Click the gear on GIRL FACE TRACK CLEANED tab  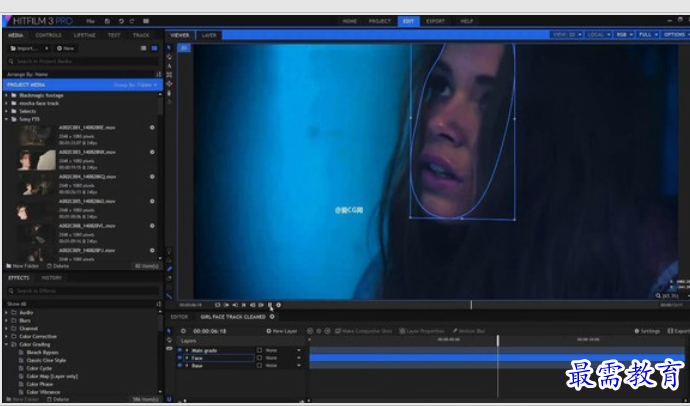(x=272, y=317)
